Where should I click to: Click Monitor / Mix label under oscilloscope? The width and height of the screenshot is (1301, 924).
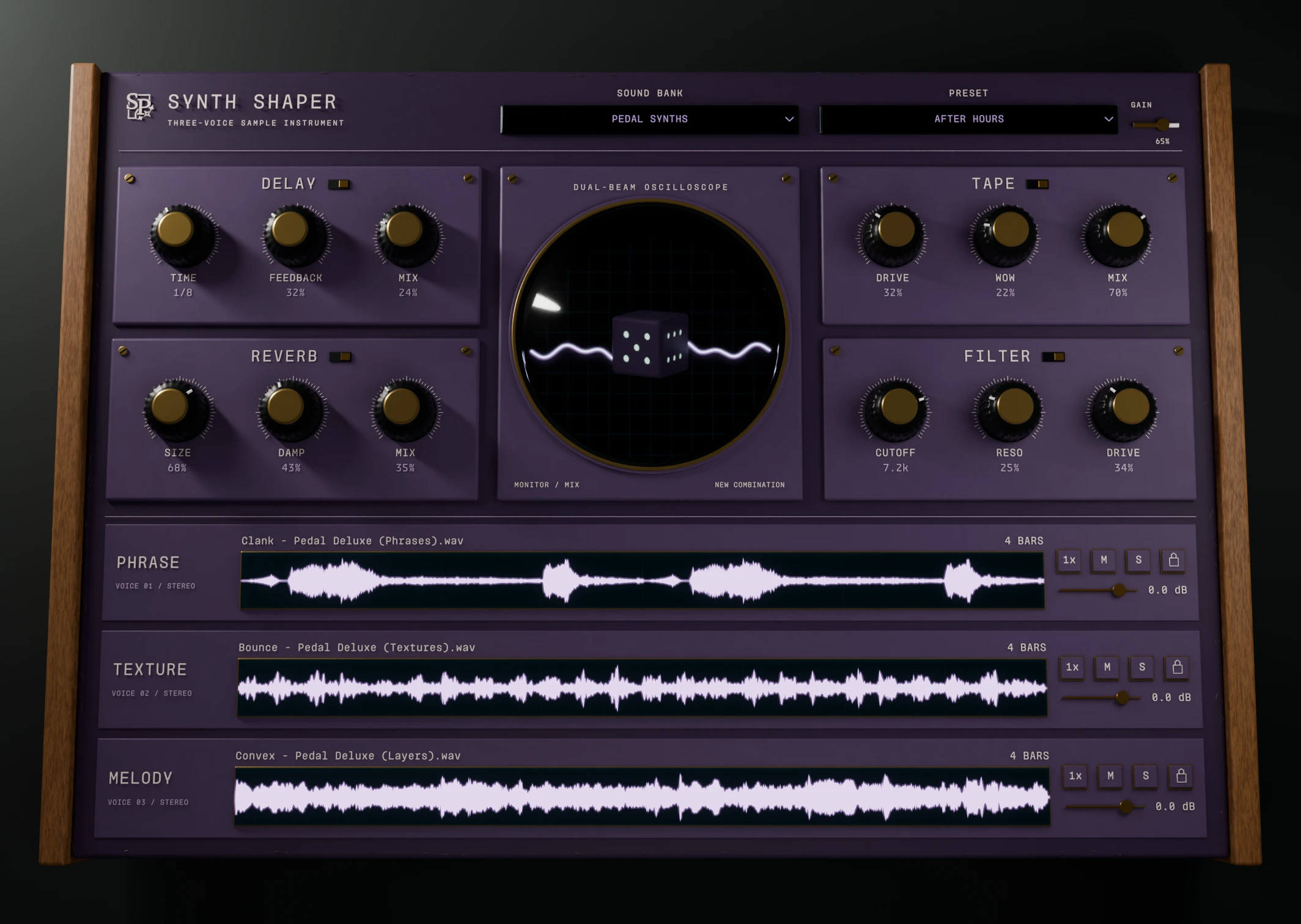[547, 485]
